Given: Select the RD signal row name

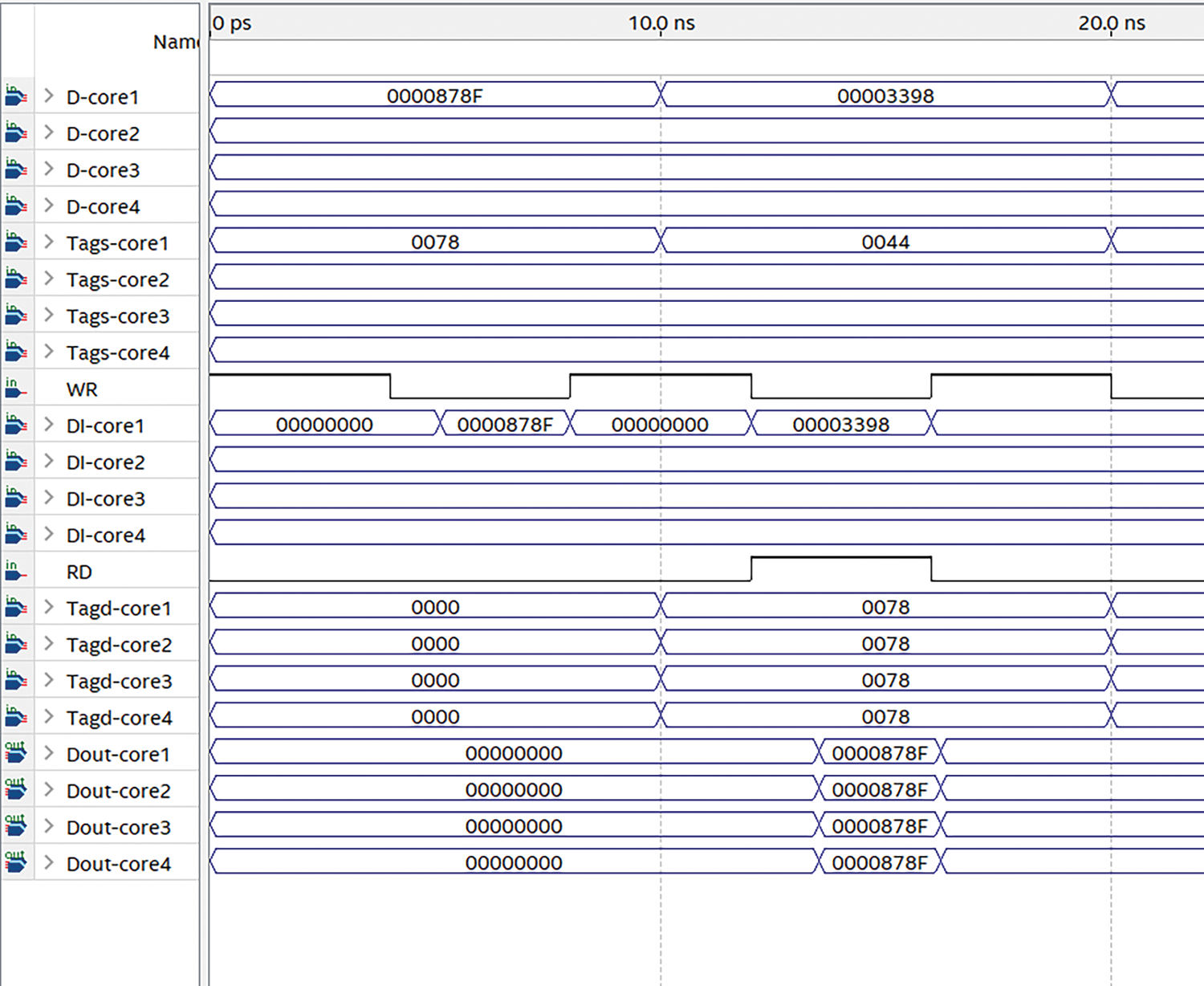Looking at the screenshot, I should (79, 572).
